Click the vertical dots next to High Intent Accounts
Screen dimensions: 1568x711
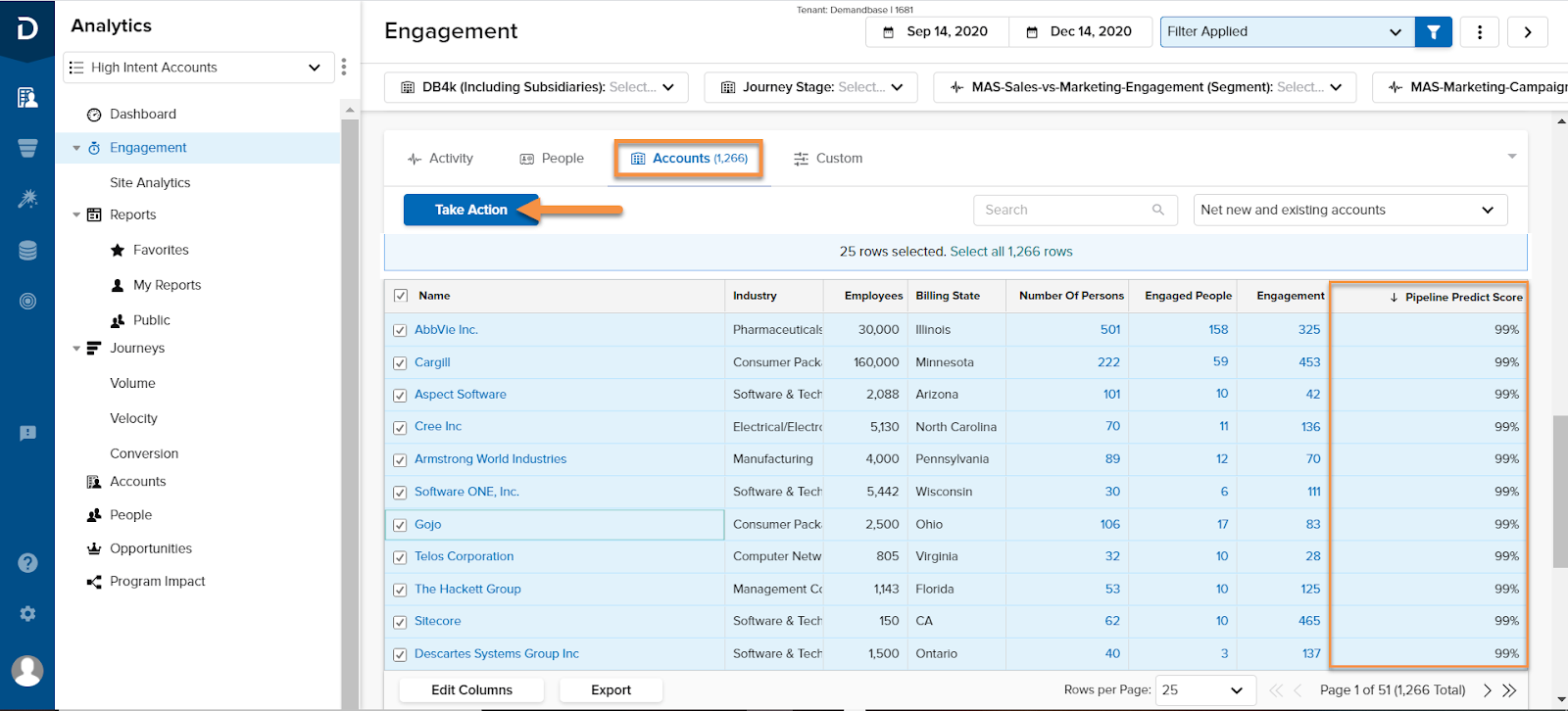click(x=344, y=67)
